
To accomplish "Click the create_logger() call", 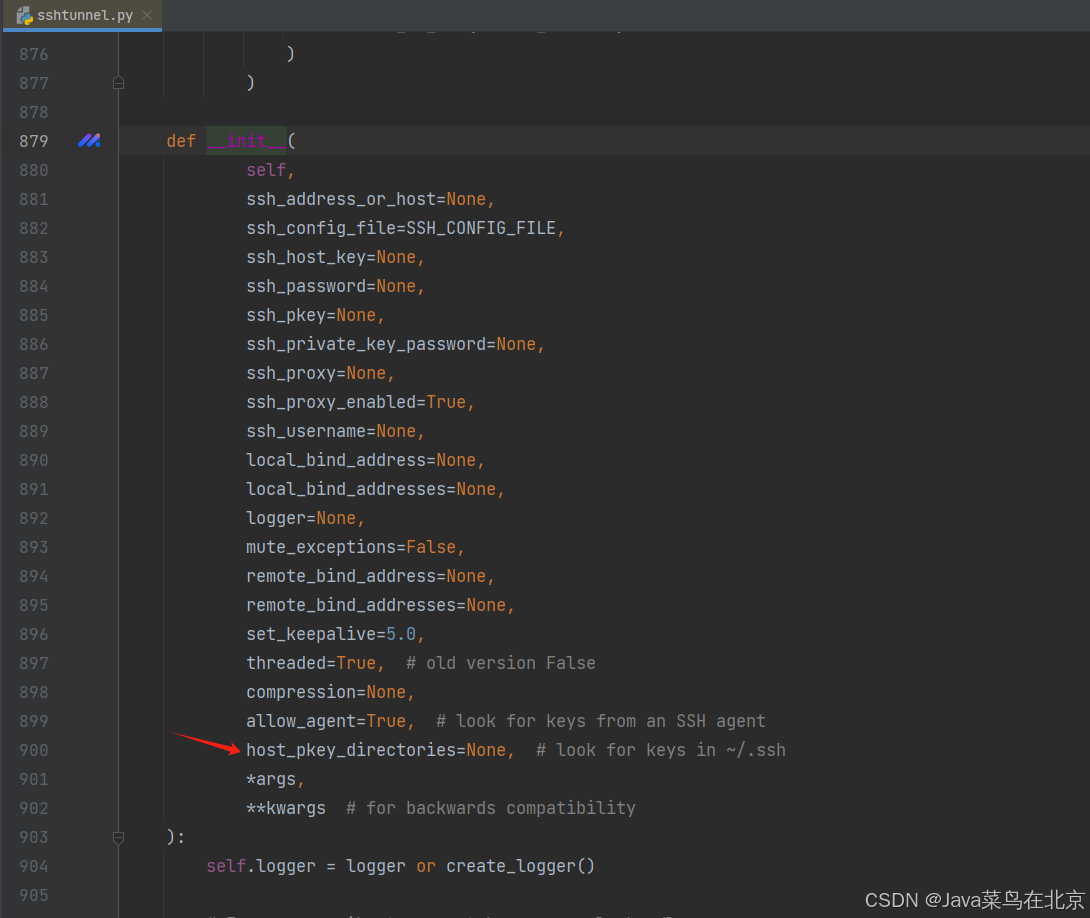I will (521, 867).
